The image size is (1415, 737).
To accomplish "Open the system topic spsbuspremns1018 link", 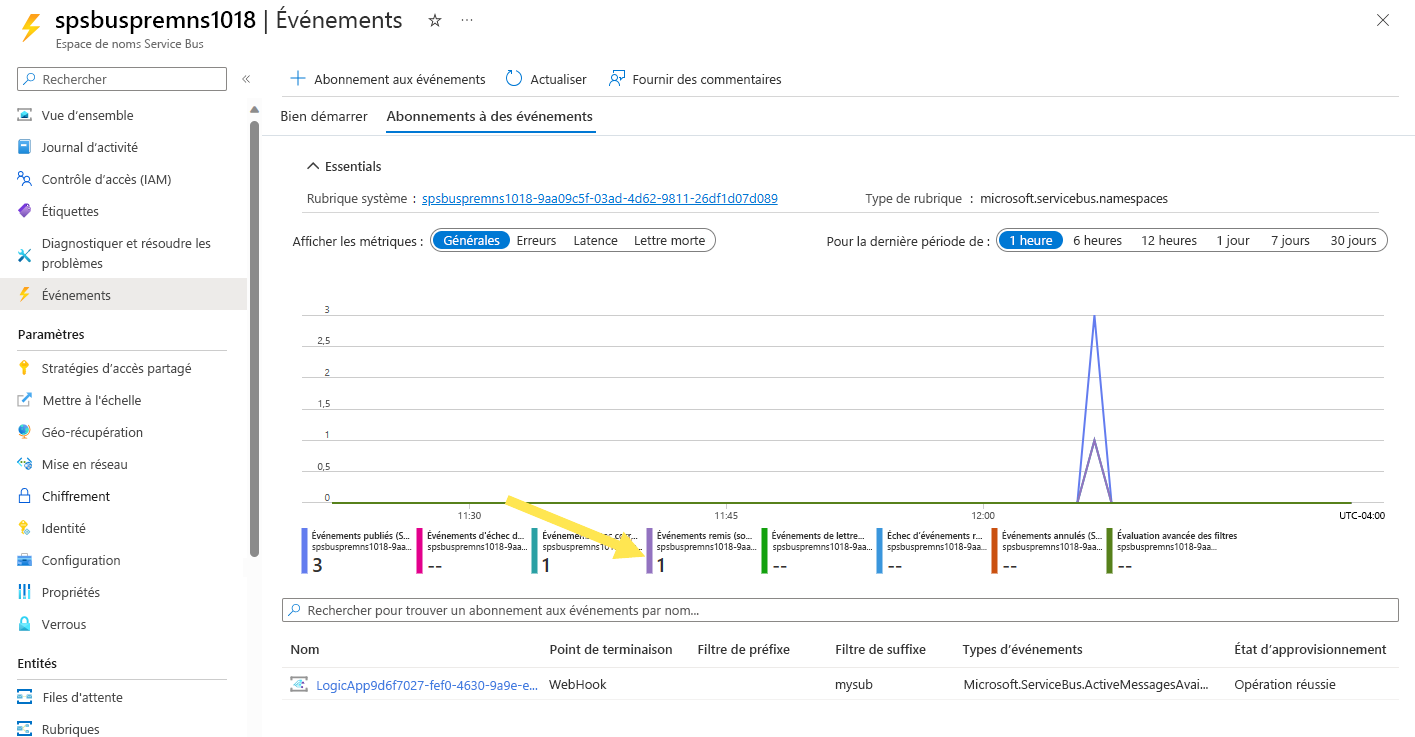I will 600,198.
